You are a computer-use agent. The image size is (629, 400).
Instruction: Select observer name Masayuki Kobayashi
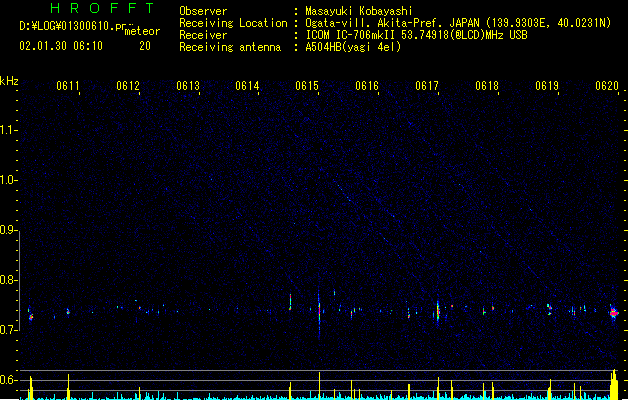click(359, 11)
